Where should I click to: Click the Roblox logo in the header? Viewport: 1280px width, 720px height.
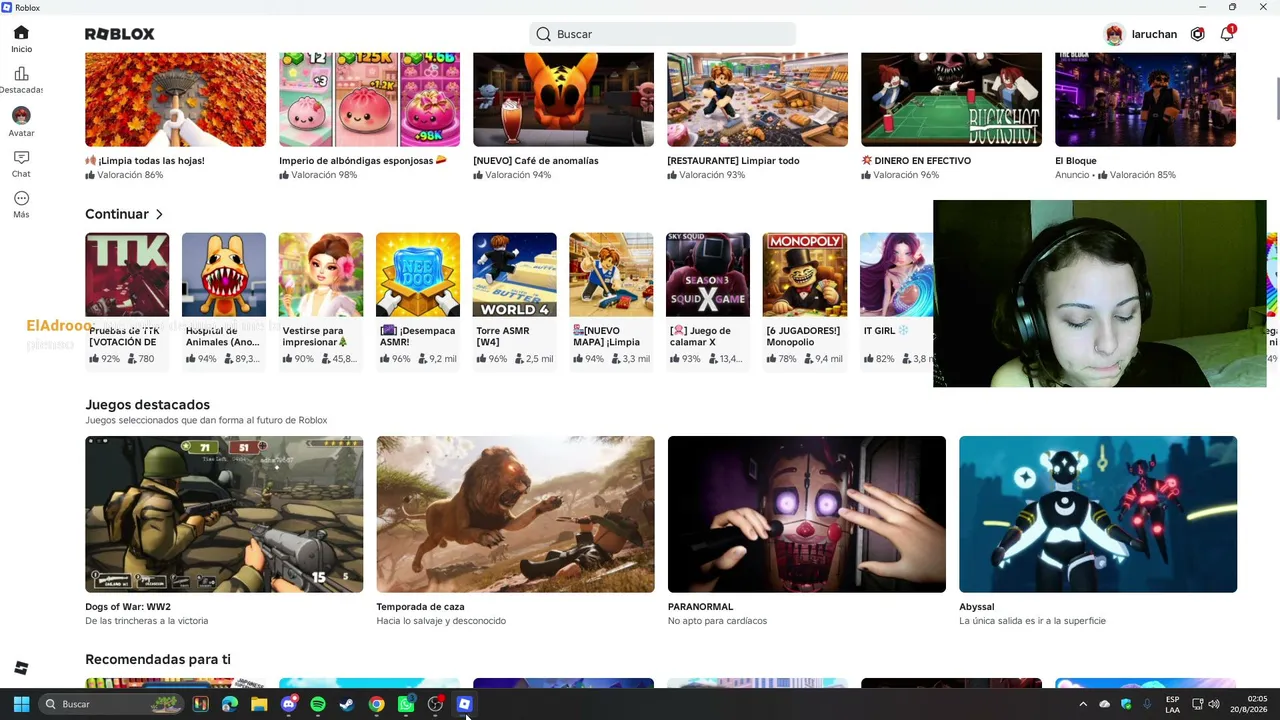click(120, 34)
